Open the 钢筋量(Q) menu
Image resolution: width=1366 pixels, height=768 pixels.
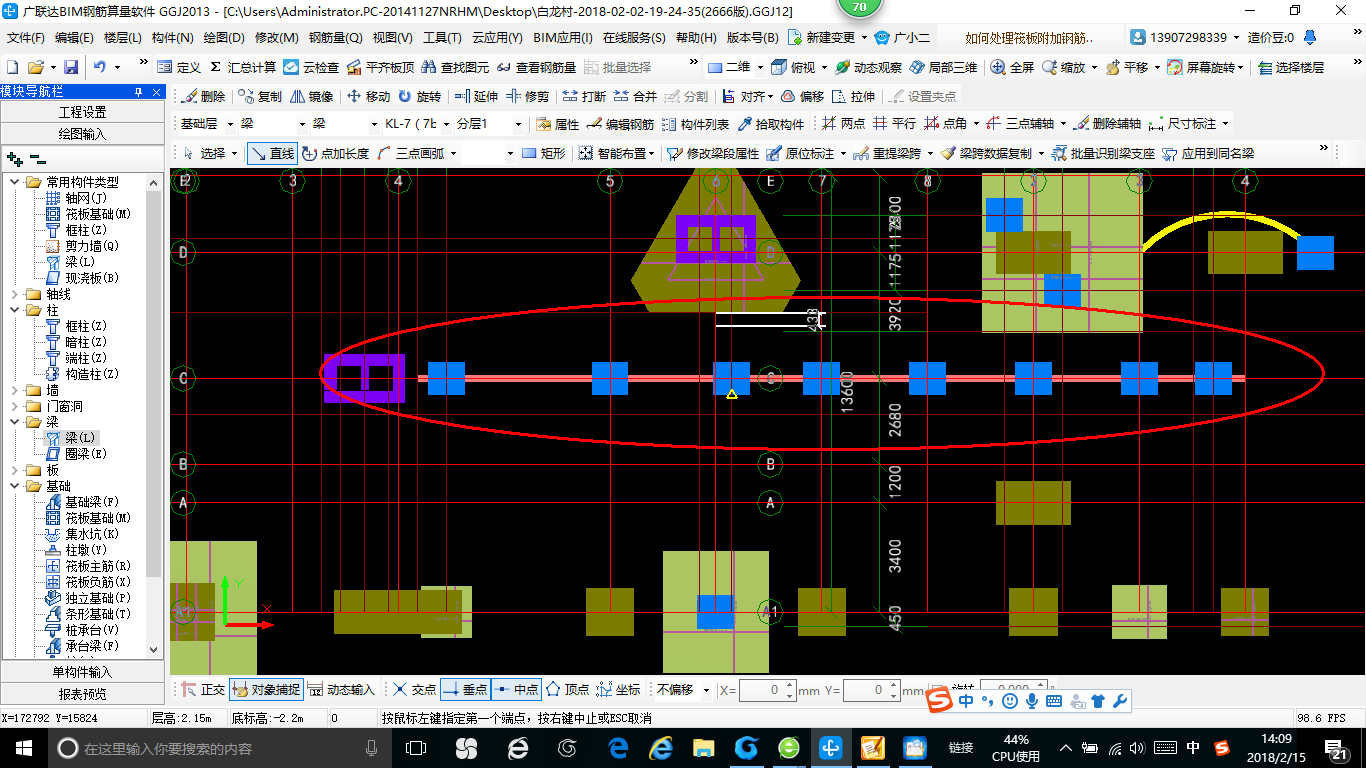point(335,38)
